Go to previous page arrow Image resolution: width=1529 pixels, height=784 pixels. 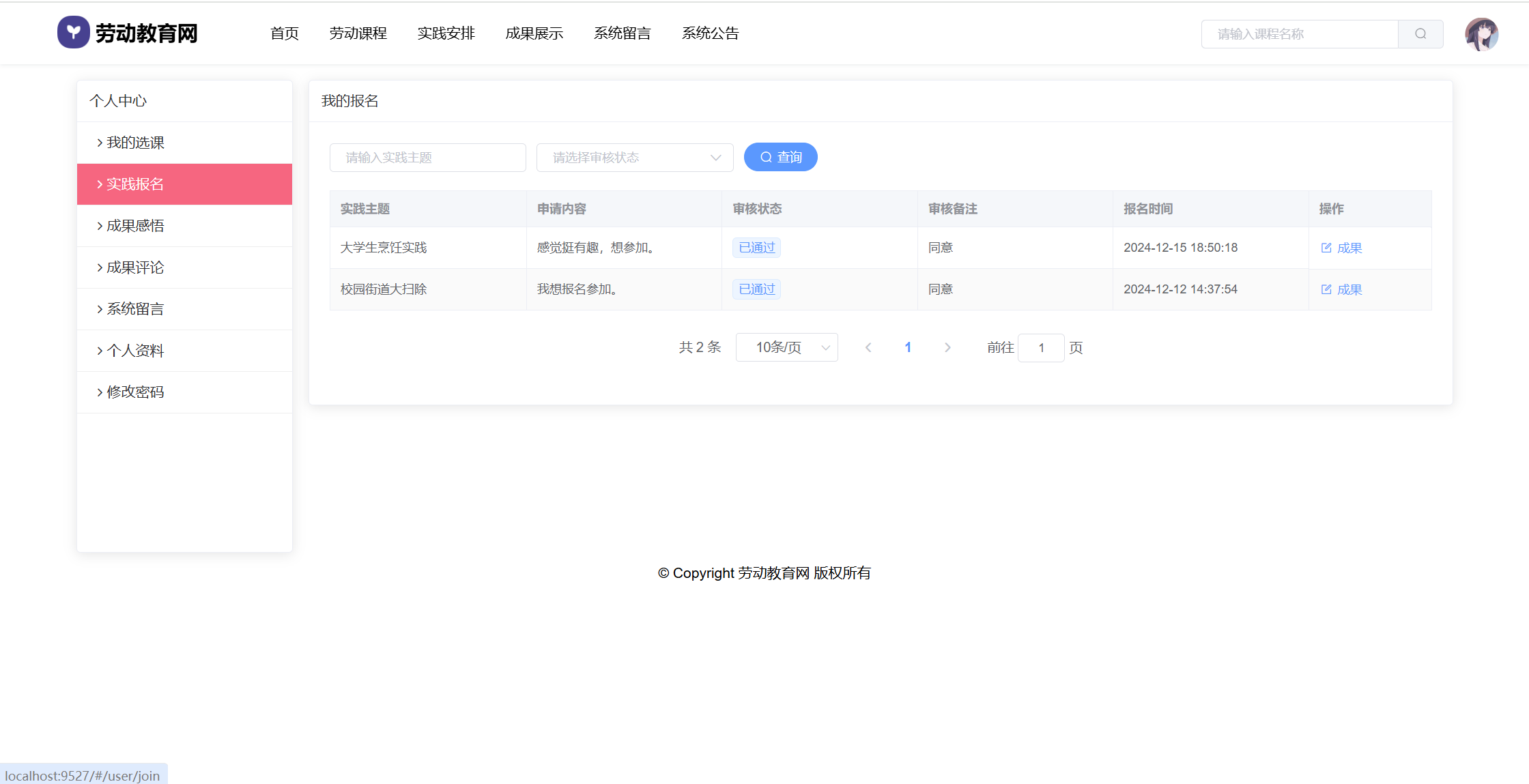(x=868, y=348)
